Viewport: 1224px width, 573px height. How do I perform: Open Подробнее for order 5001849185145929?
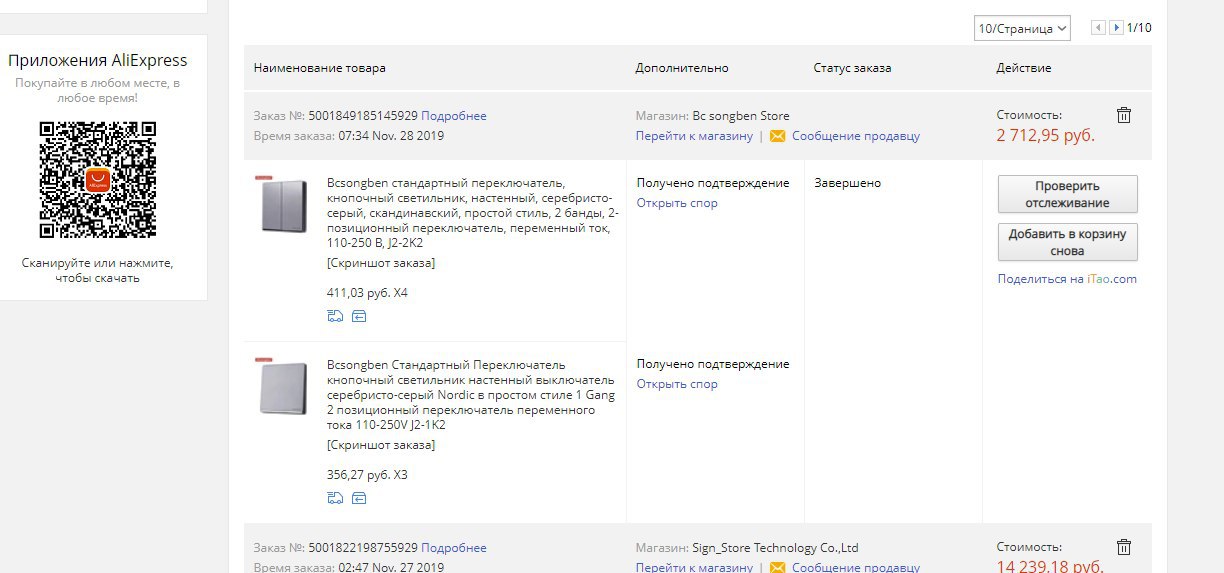pyautogui.click(x=454, y=116)
